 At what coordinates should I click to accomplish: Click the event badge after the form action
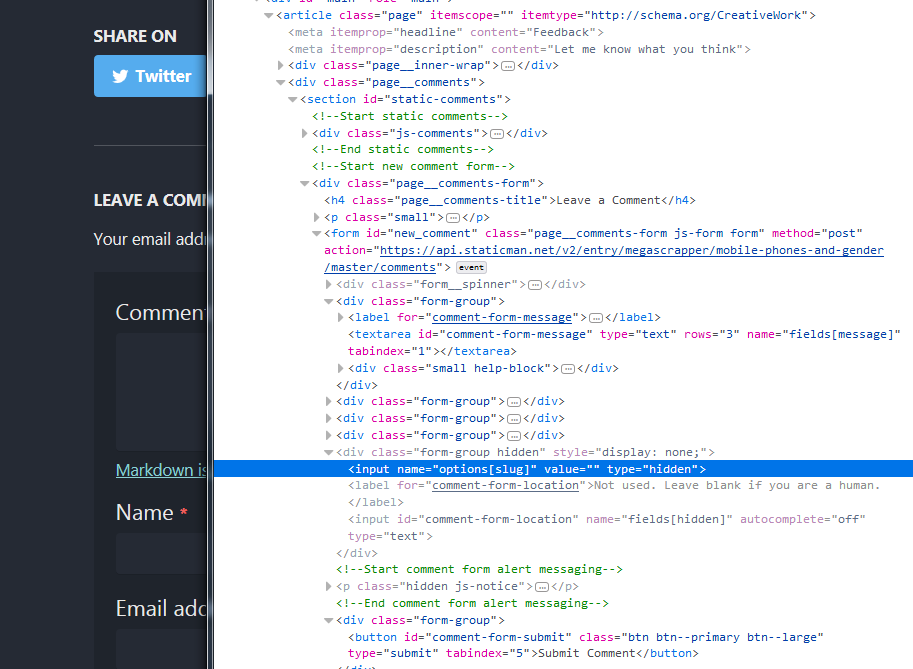coord(470,267)
